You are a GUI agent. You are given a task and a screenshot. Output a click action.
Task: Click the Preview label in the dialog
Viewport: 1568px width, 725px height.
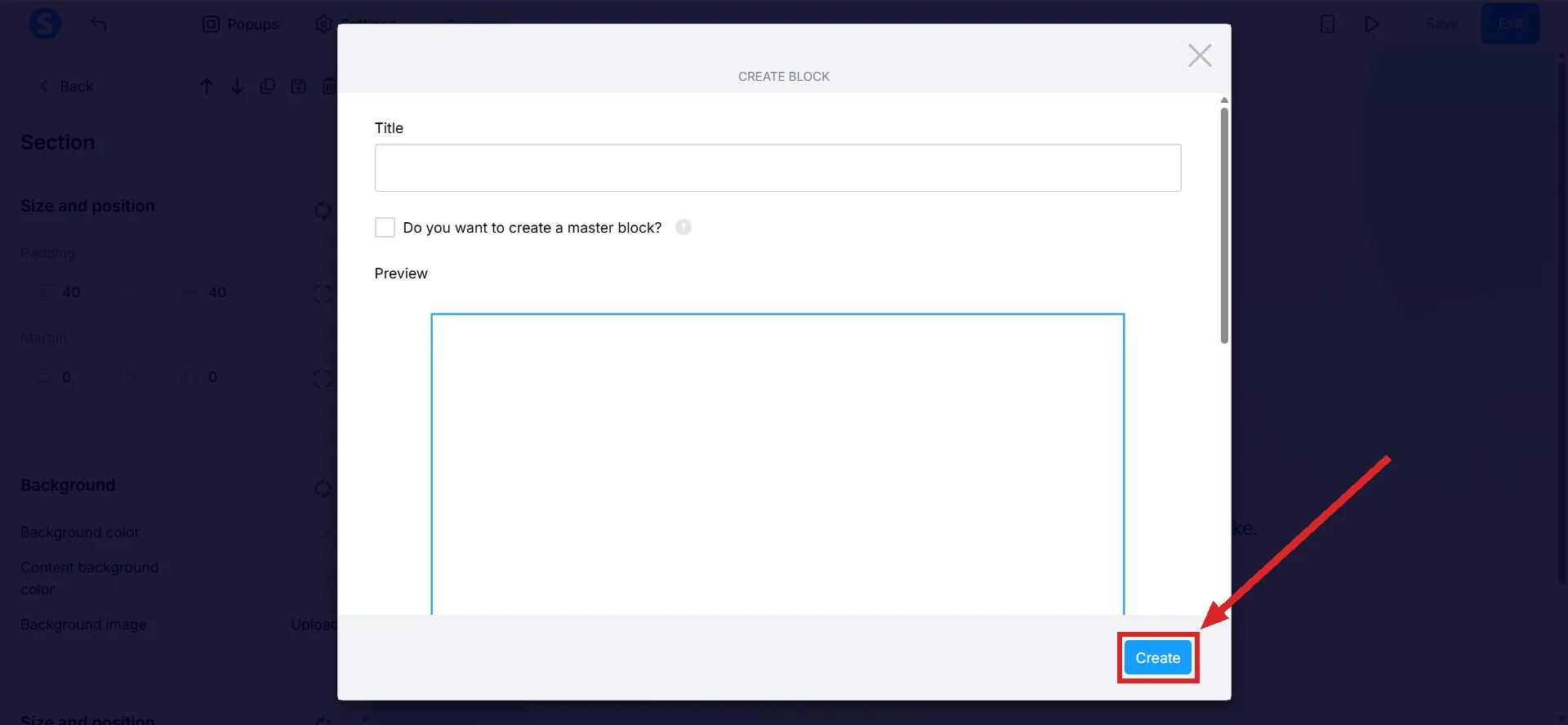pos(401,274)
